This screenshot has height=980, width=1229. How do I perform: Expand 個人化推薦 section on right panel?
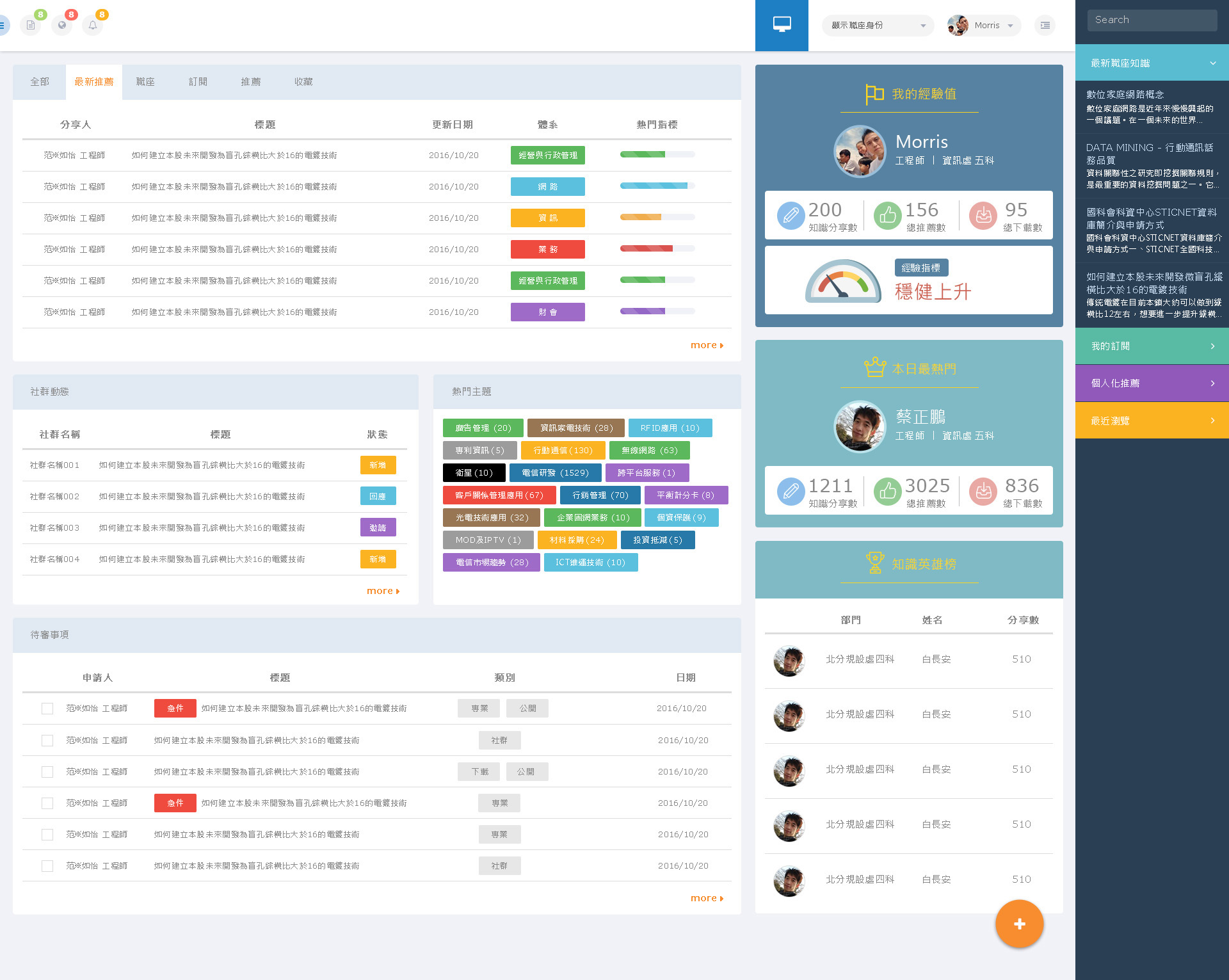[1153, 383]
